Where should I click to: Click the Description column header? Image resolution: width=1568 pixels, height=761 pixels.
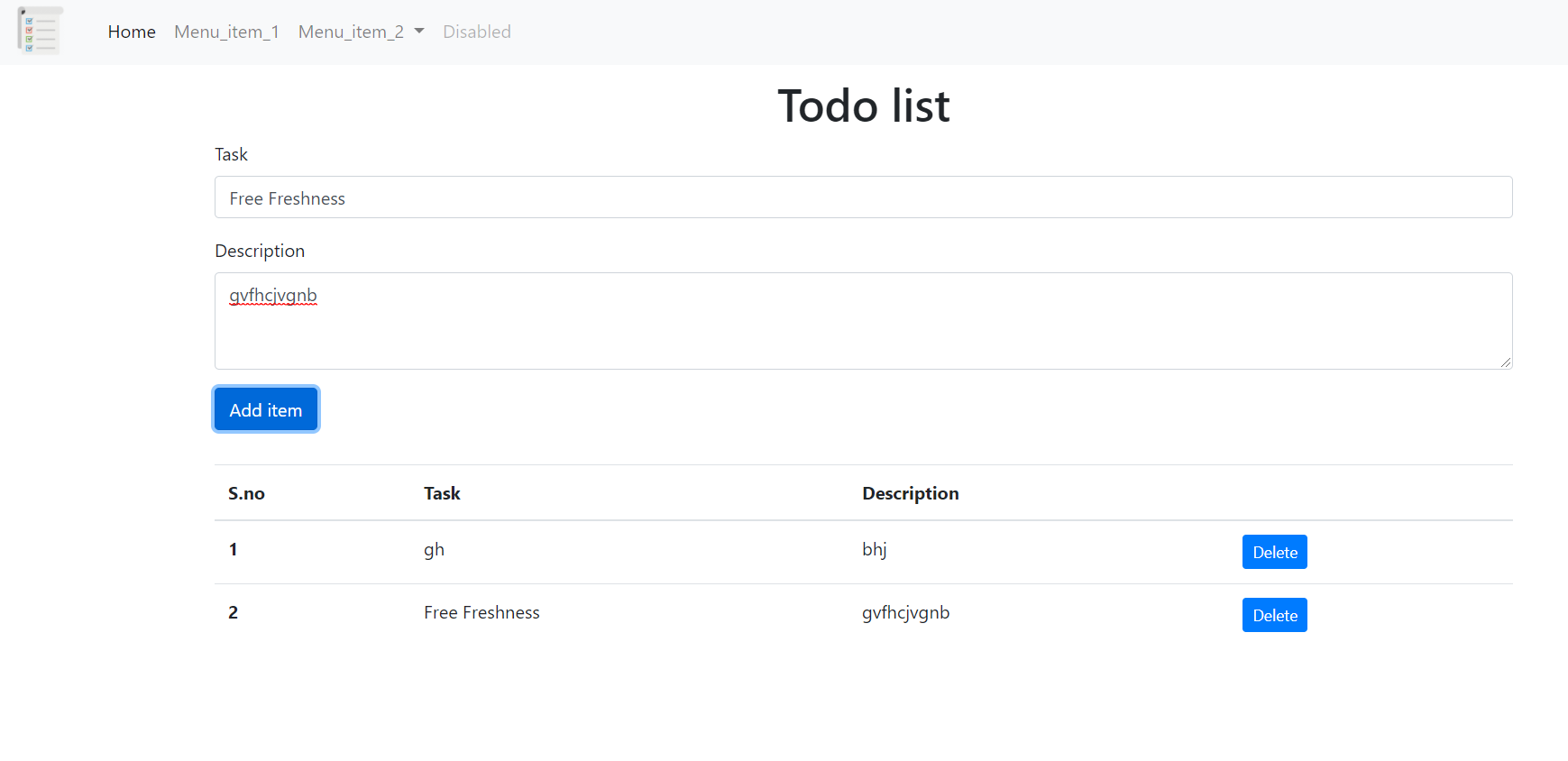click(x=910, y=493)
